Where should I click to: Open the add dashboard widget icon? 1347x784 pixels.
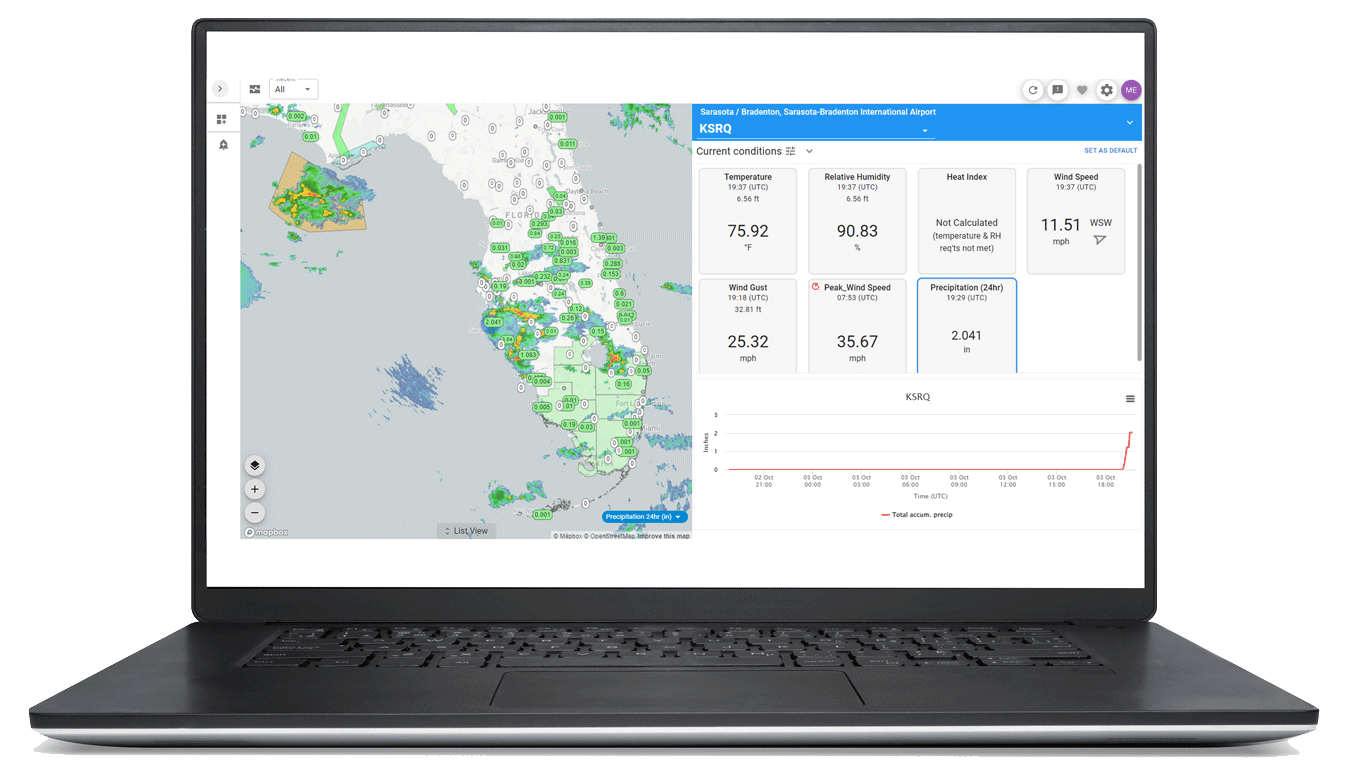tap(222, 119)
